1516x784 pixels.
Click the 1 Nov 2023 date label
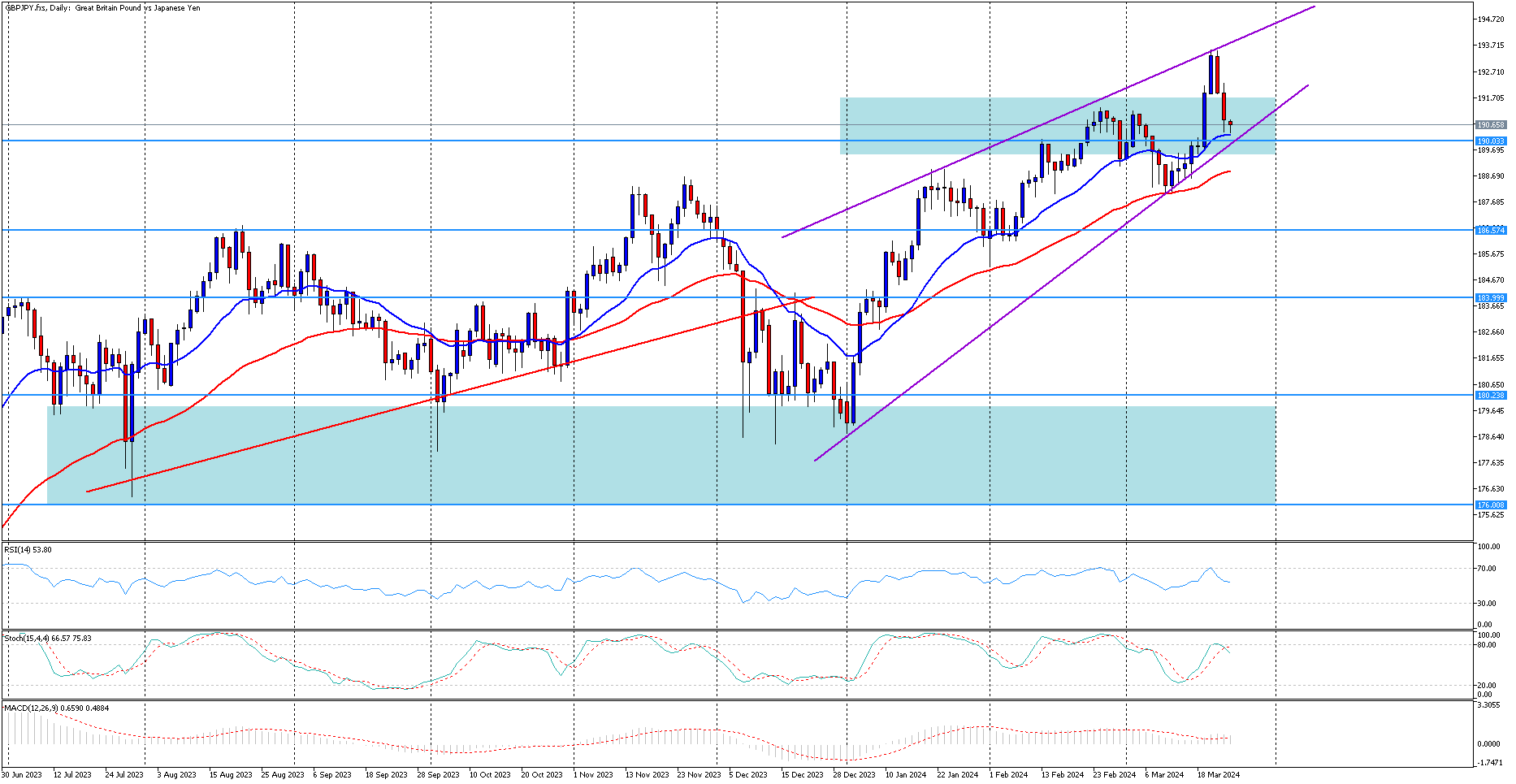click(593, 775)
